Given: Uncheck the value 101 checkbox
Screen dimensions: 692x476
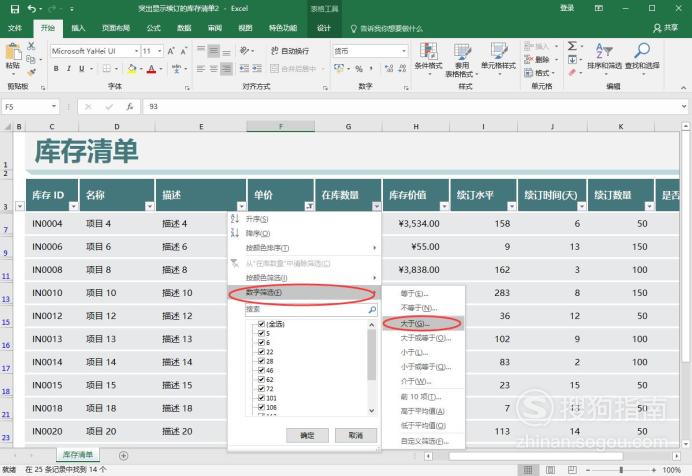Looking at the screenshot, I should pyautogui.click(x=261, y=398).
